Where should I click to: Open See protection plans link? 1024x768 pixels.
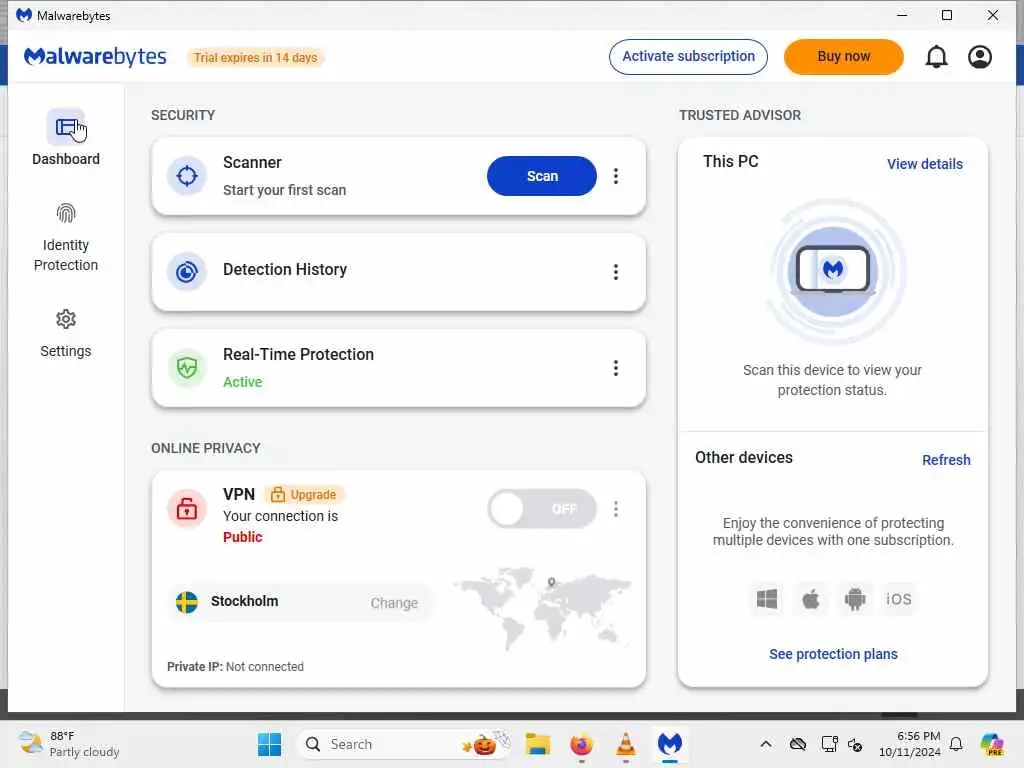[833, 654]
